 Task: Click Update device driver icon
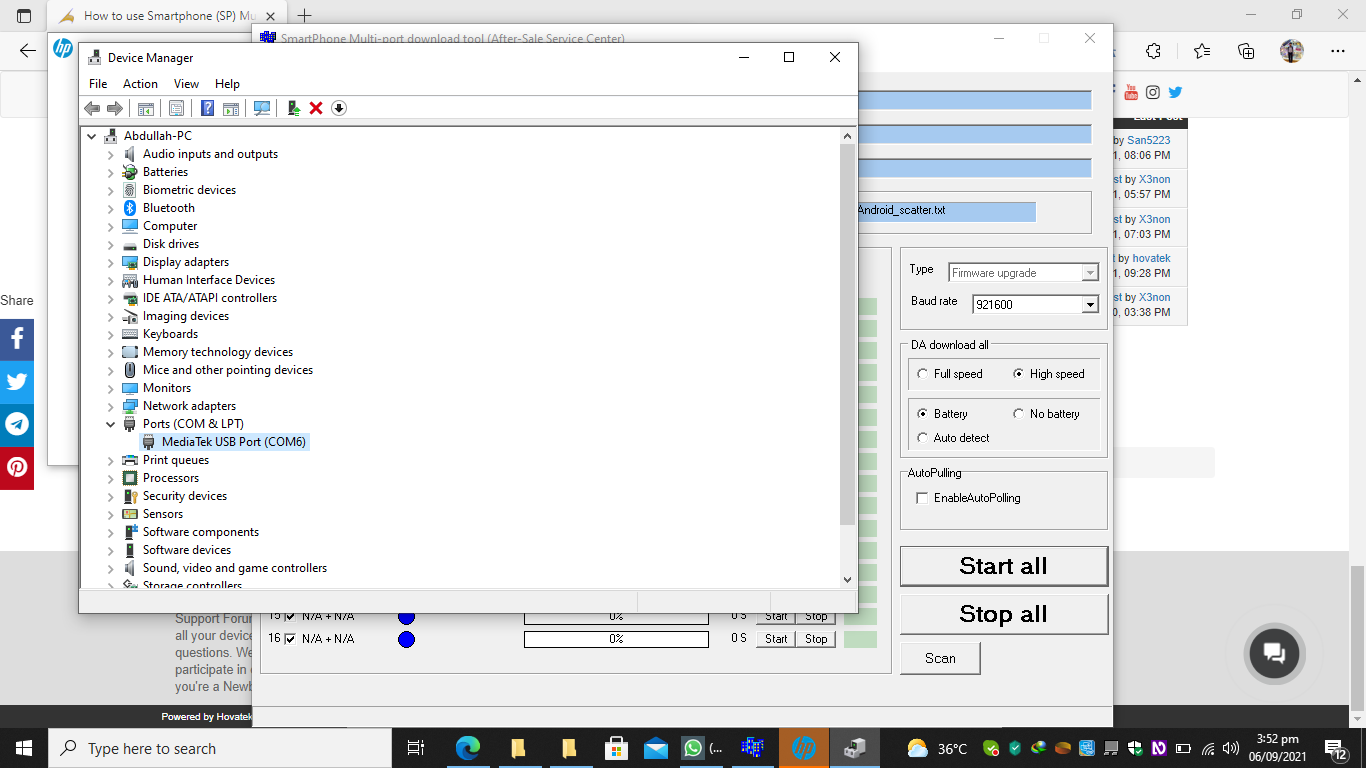(x=293, y=108)
